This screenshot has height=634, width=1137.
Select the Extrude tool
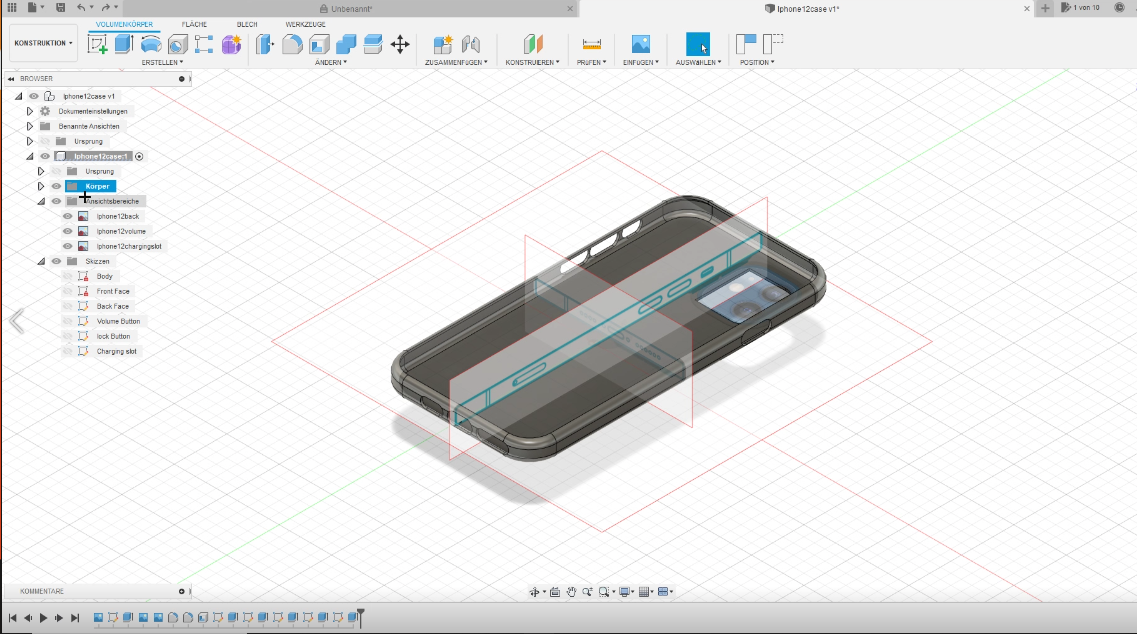124,44
